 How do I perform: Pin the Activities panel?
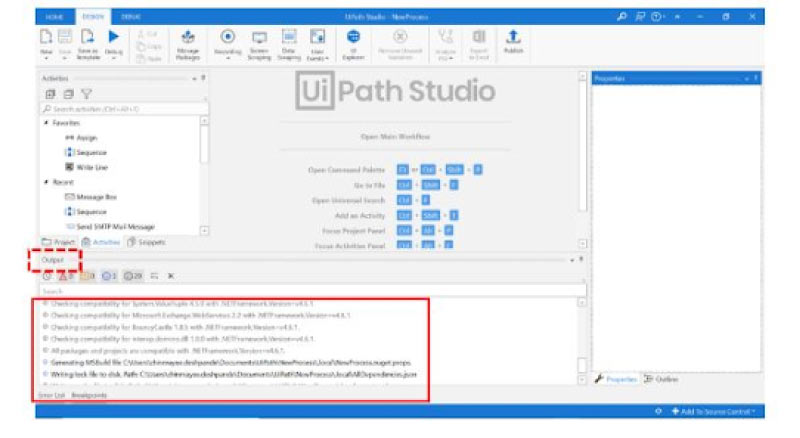[203, 78]
